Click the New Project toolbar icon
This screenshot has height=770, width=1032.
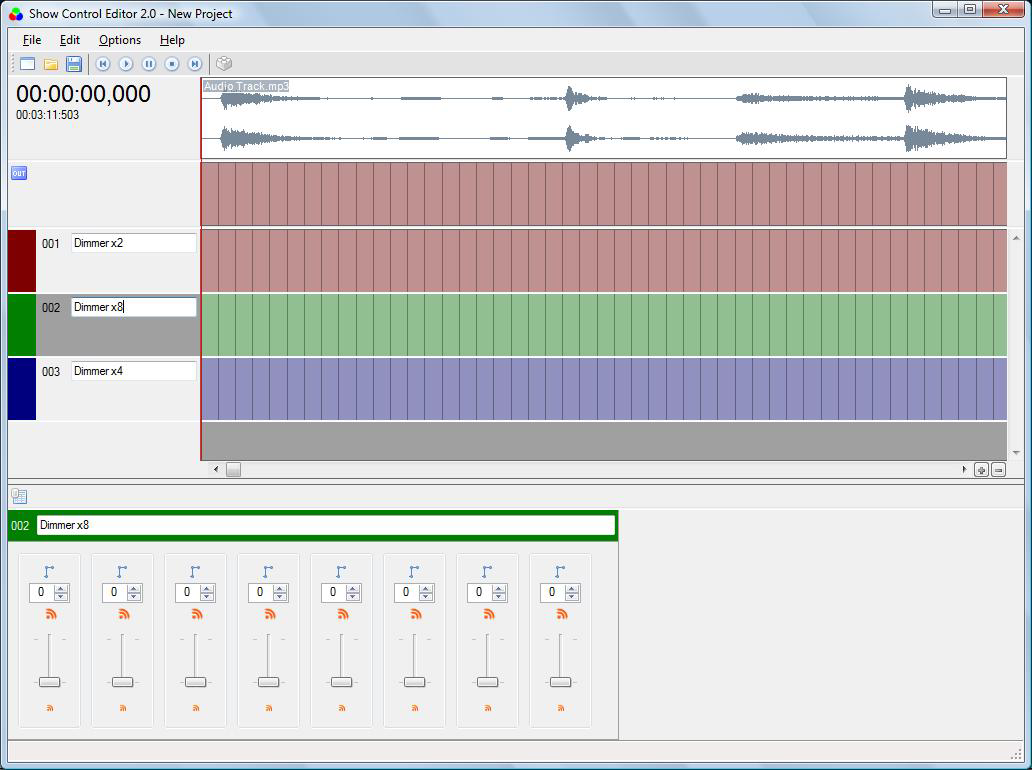[x=28, y=64]
